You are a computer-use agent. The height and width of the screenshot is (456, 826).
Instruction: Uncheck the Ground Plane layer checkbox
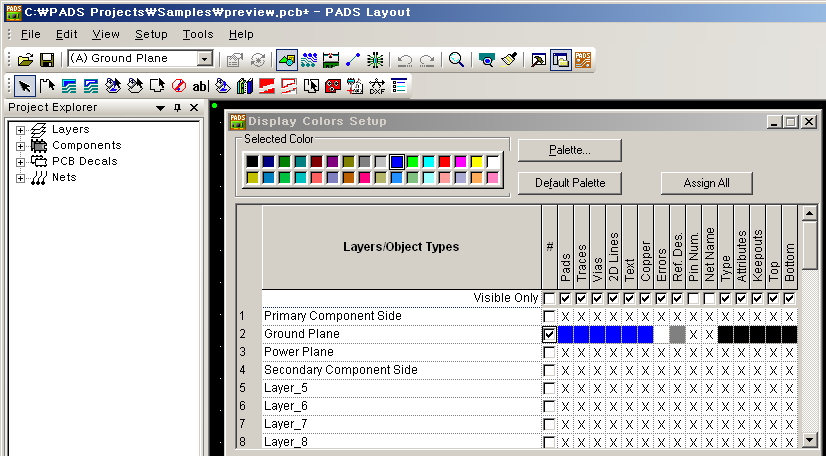click(x=549, y=334)
